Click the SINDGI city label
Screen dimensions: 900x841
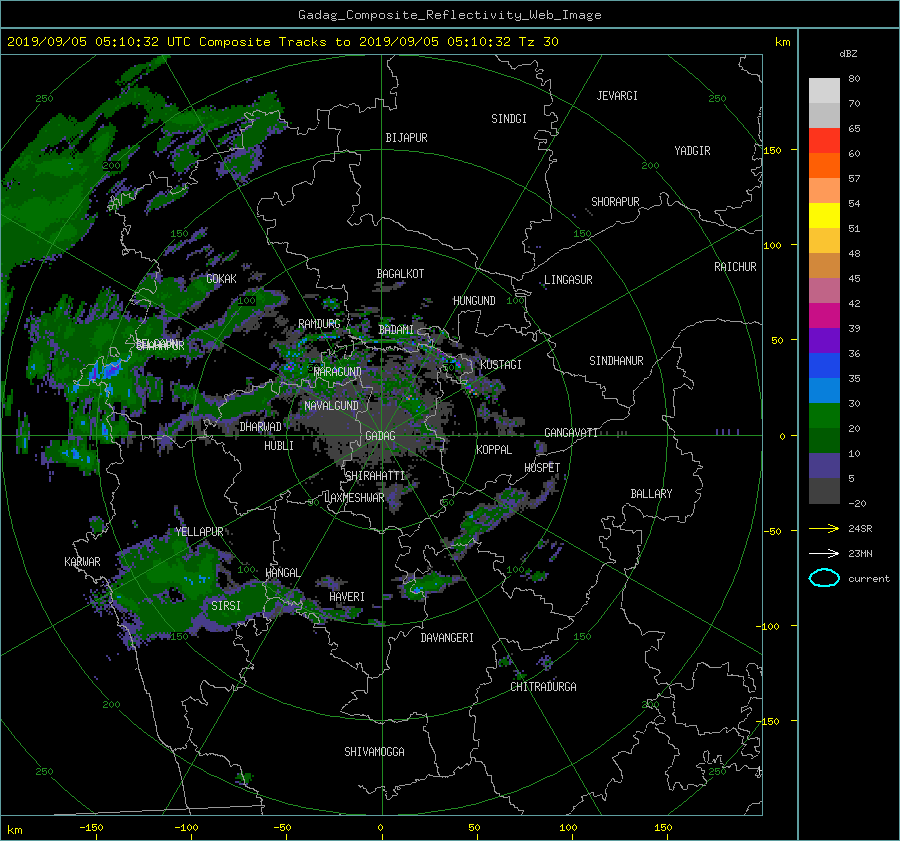coord(509,119)
